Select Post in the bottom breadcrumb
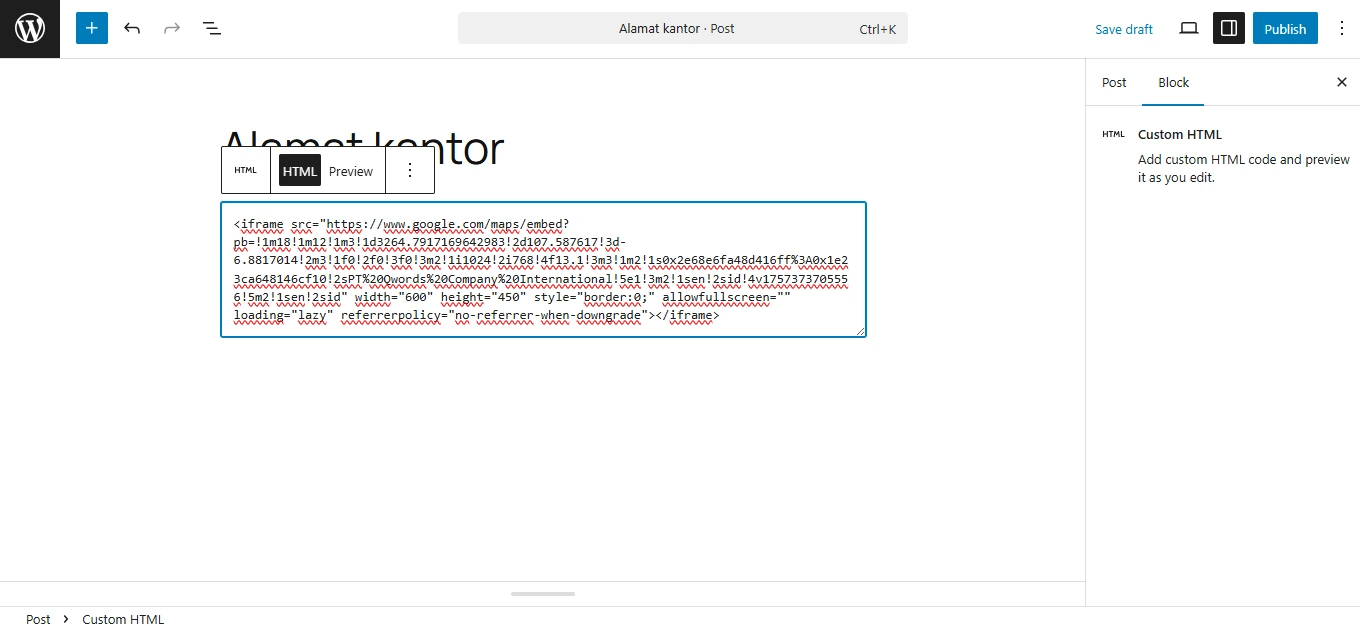 click(38, 619)
